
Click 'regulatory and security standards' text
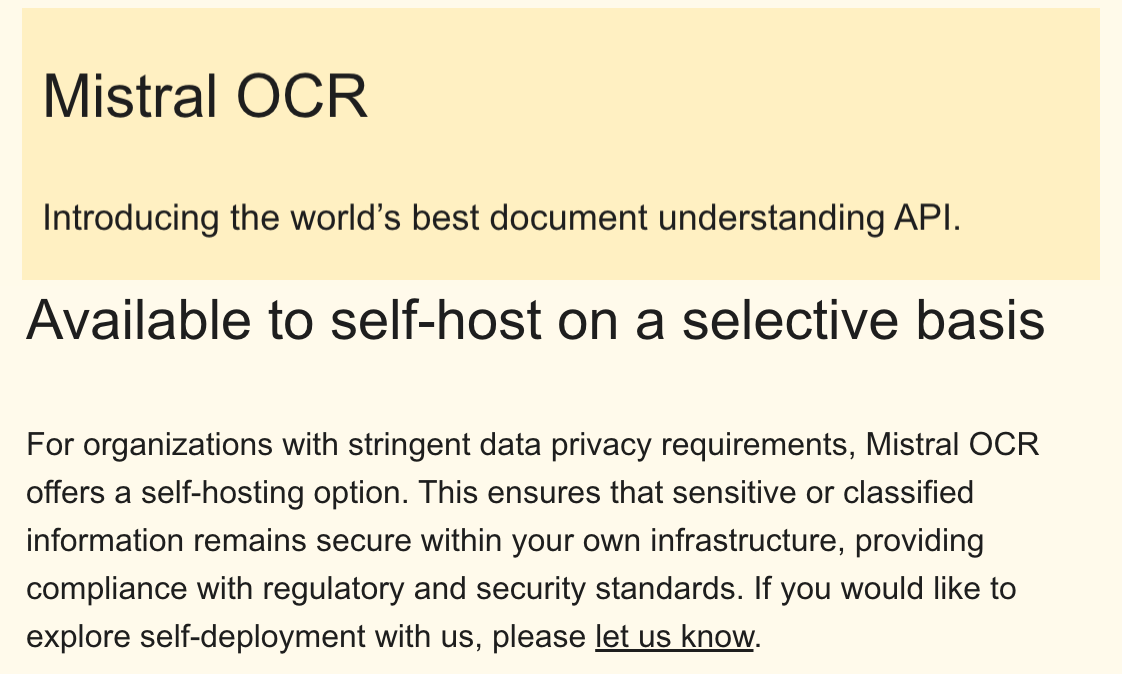tap(499, 588)
